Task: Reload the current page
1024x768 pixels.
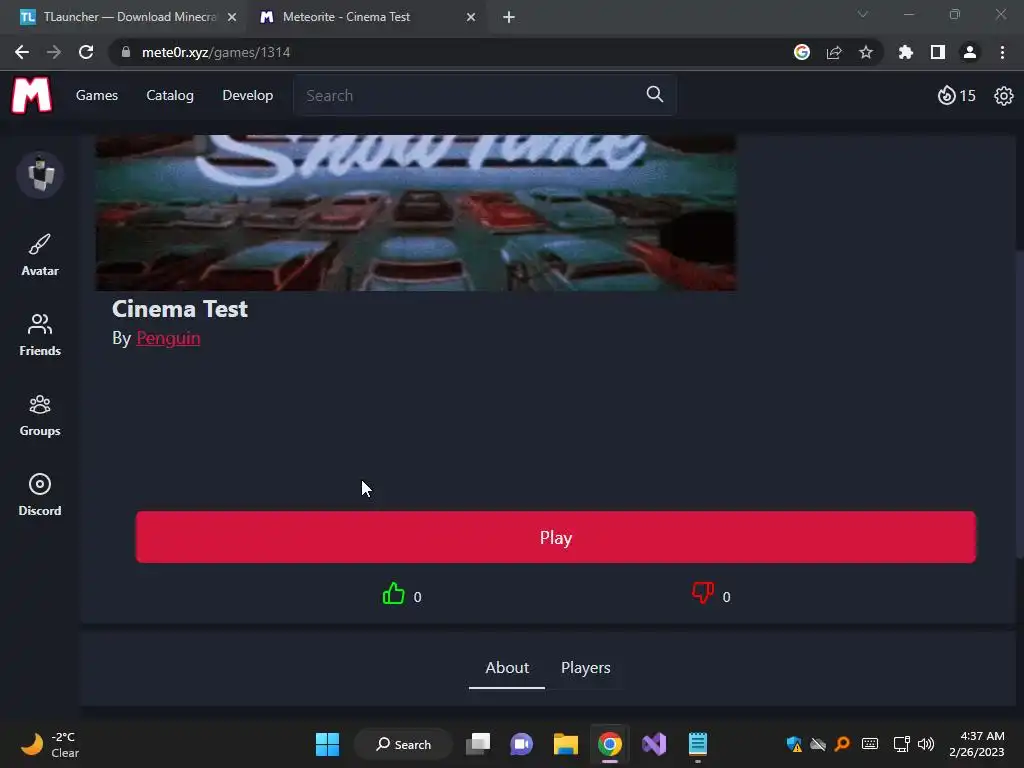Action: [86, 52]
